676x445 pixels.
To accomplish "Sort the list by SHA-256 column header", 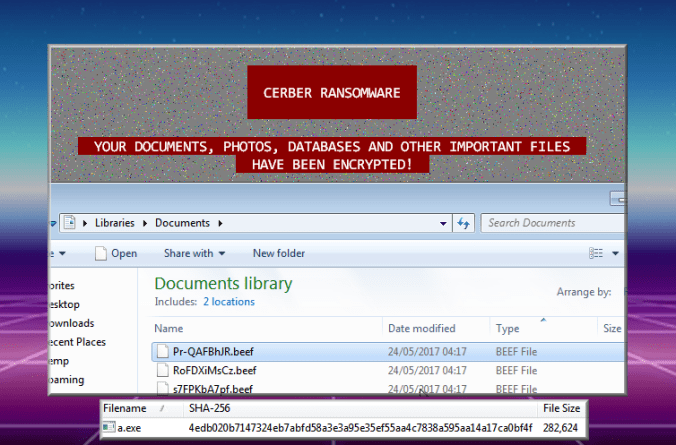I will tap(208, 408).
